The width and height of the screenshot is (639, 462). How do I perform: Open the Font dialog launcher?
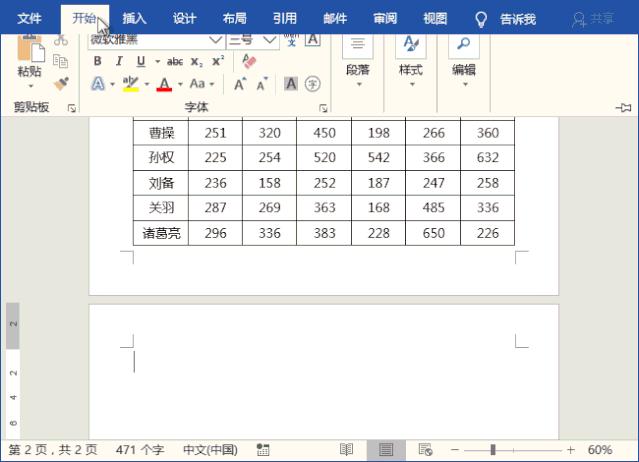pyautogui.click(x=323, y=108)
